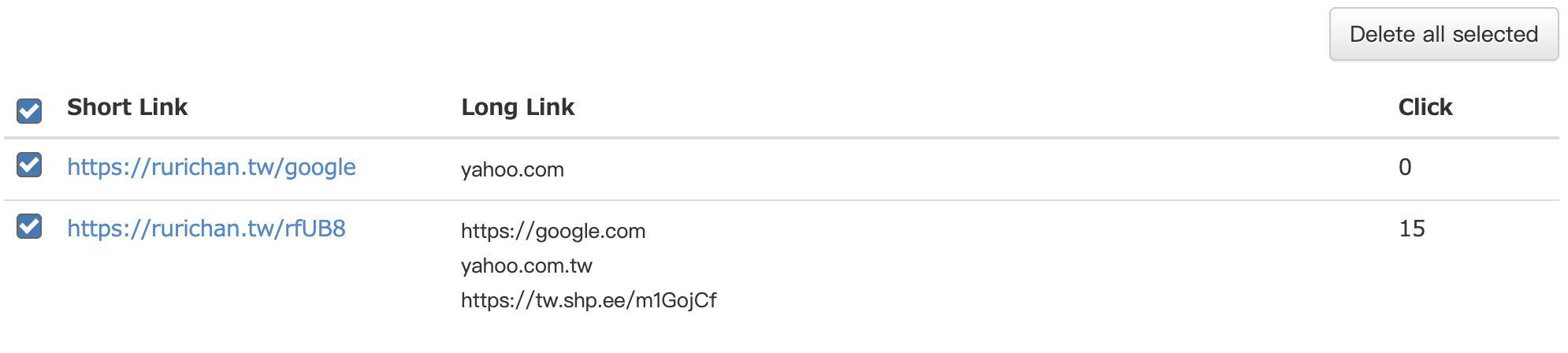Screen dimensions: 1568x353
Task: Select the yahoo.com.tw long link entry
Action: 526,266
